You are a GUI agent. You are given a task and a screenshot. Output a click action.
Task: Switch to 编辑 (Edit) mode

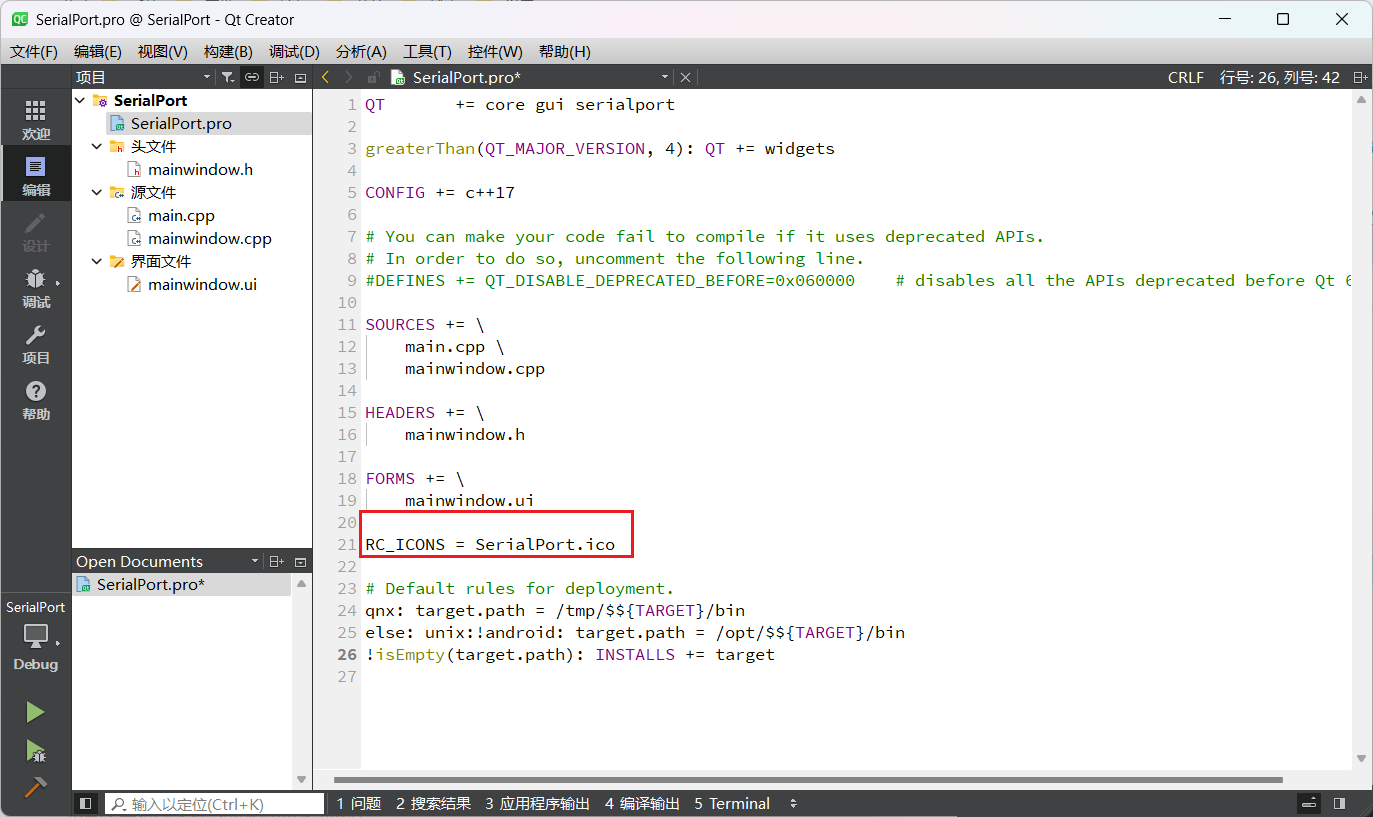pyautogui.click(x=35, y=176)
